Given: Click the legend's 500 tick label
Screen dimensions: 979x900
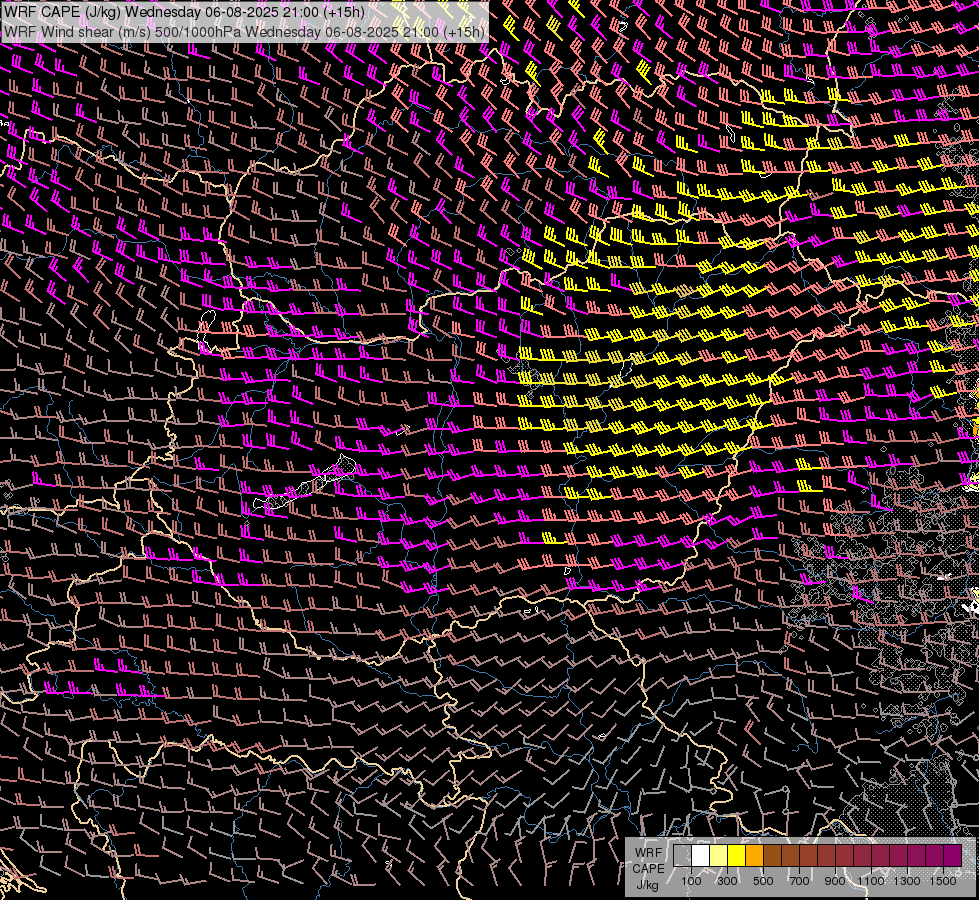Looking at the screenshot, I should (763, 881).
